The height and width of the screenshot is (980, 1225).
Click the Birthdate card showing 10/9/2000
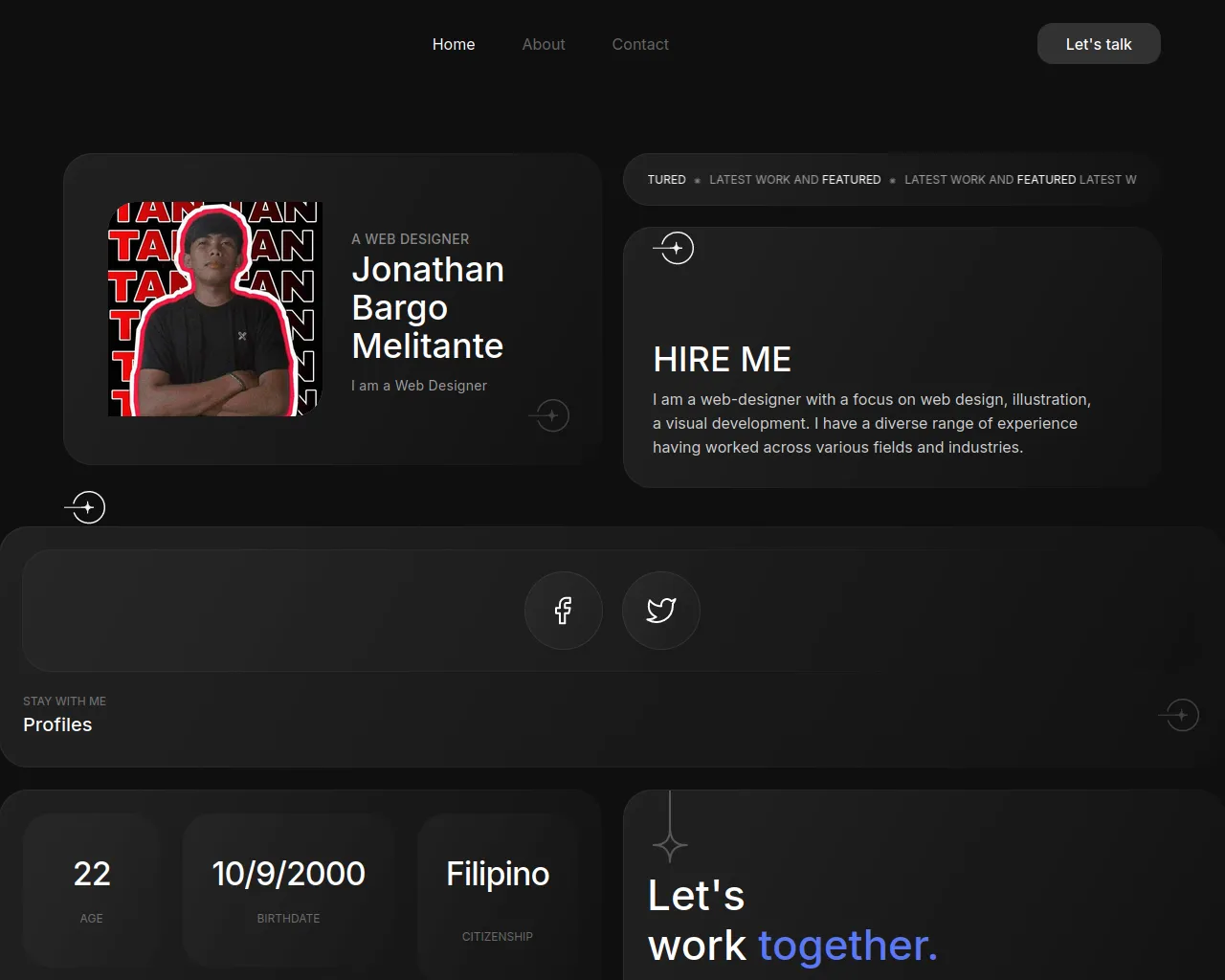tap(288, 888)
